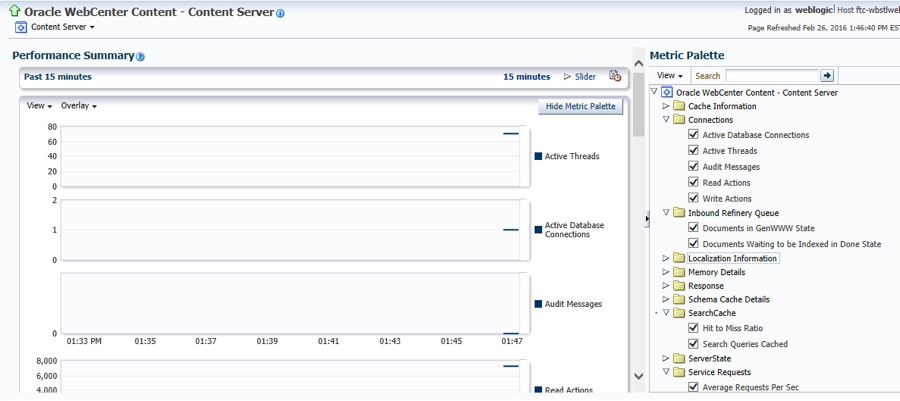Toggle the Hit to Miss Ratio checkbox
This screenshot has height=401, width=900.
point(693,328)
